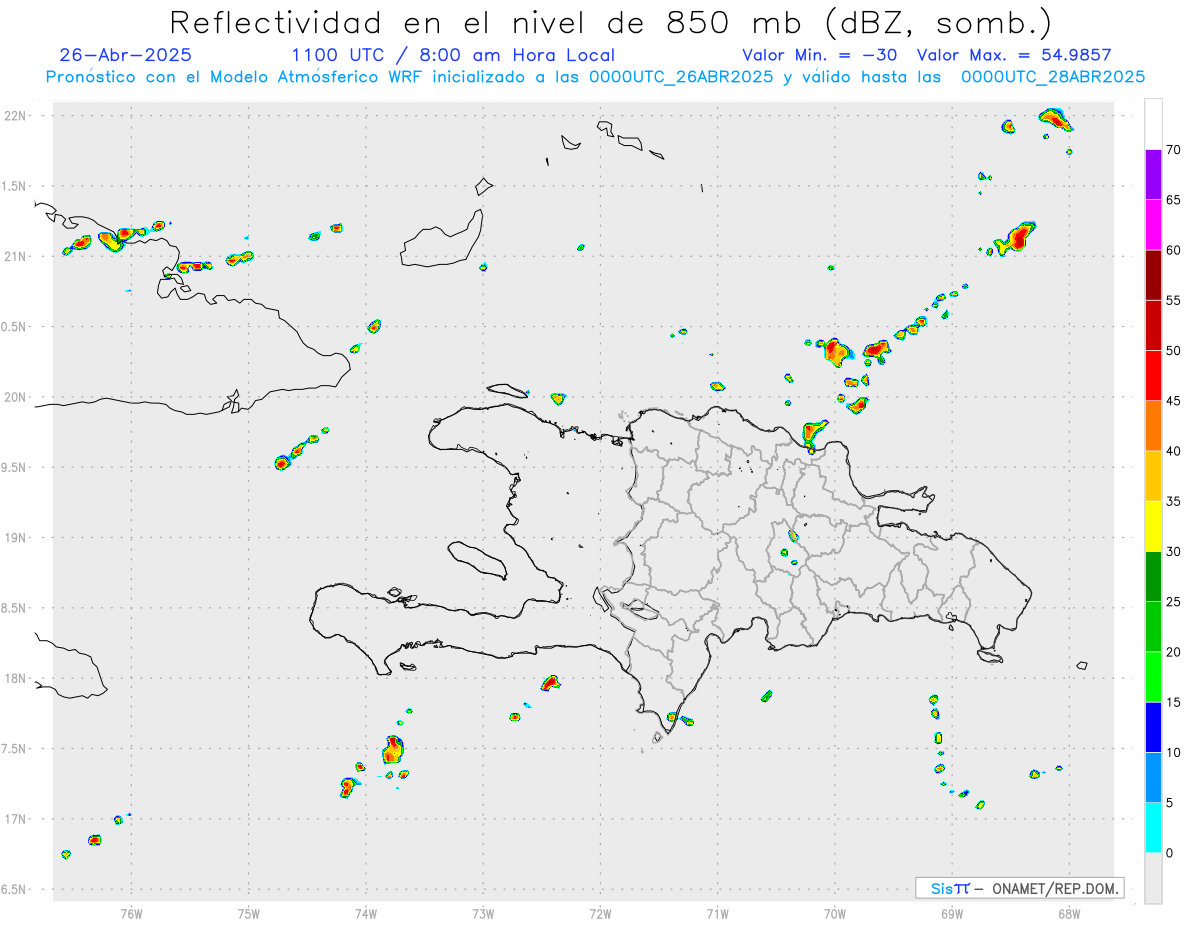The image size is (1200, 927).
Task: Click the colorbar label '30'
Action: tap(1173, 552)
